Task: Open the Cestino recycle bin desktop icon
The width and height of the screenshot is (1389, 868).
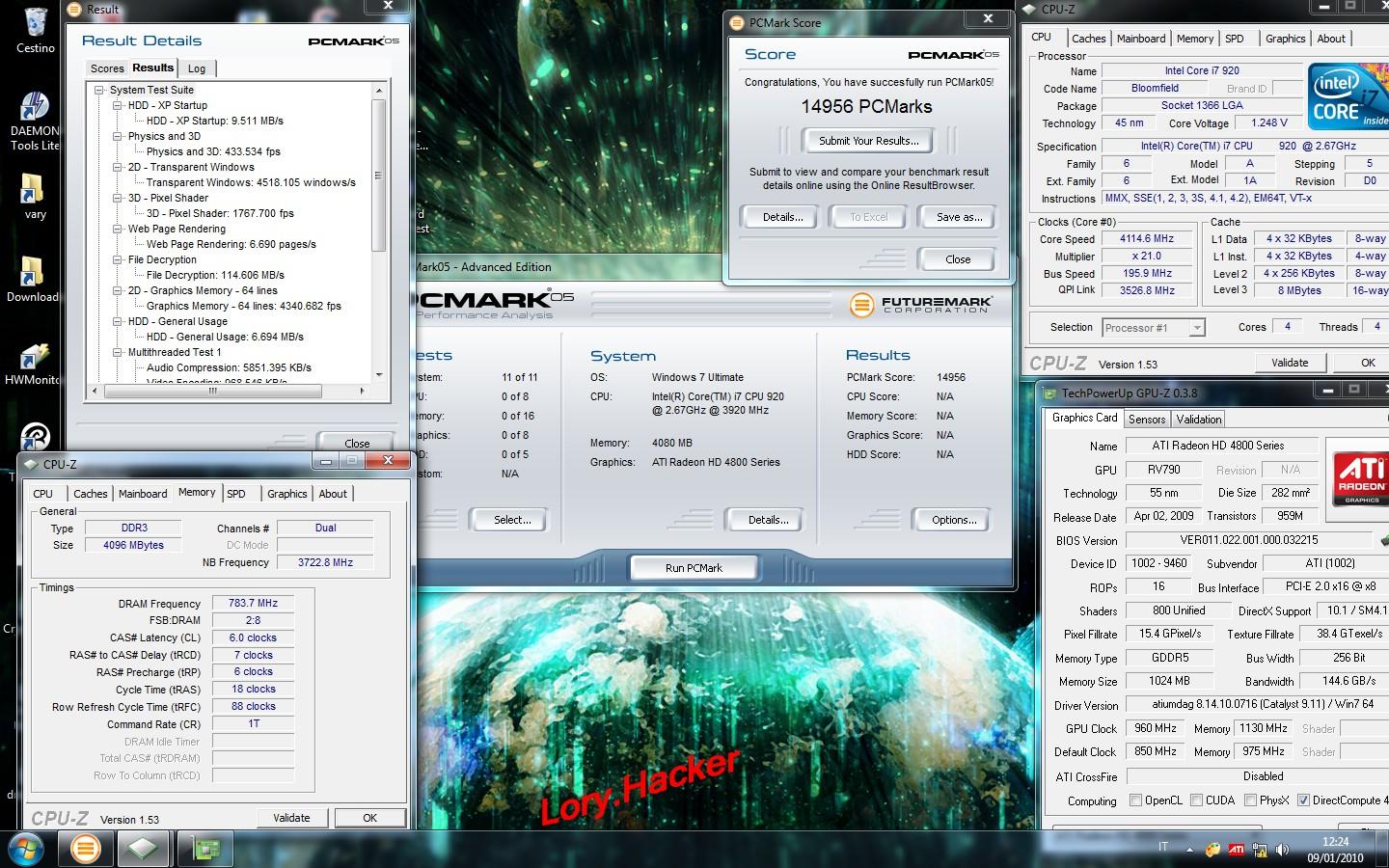Action: 35,29
